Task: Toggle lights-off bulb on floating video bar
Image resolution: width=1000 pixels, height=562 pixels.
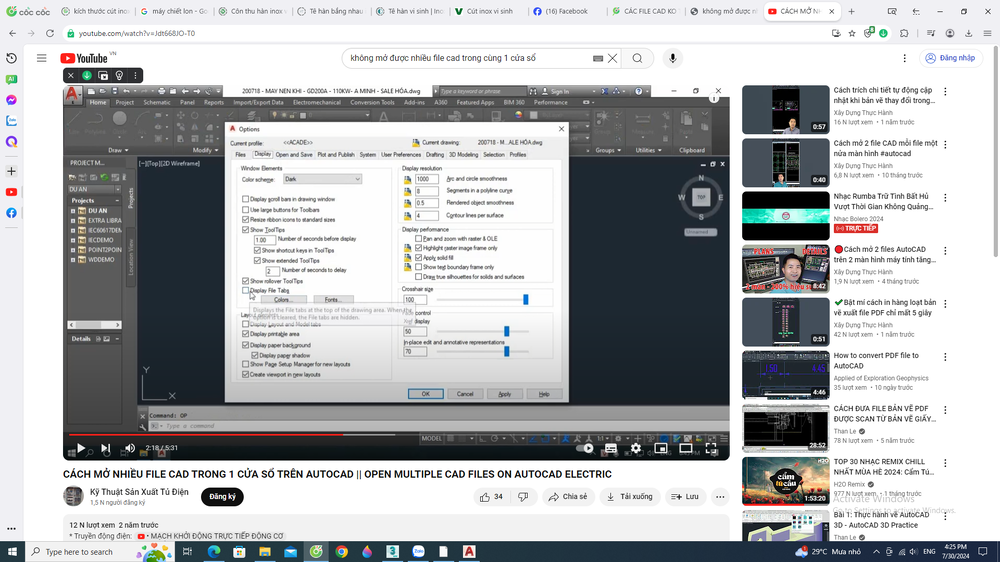Action: point(119,75)
